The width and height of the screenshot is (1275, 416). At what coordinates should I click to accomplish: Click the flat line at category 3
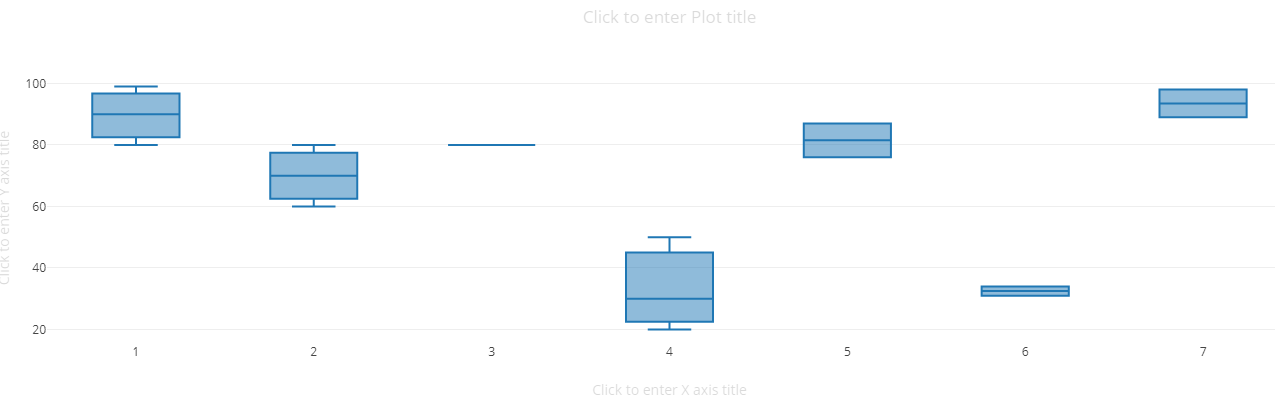click(491, 145)
